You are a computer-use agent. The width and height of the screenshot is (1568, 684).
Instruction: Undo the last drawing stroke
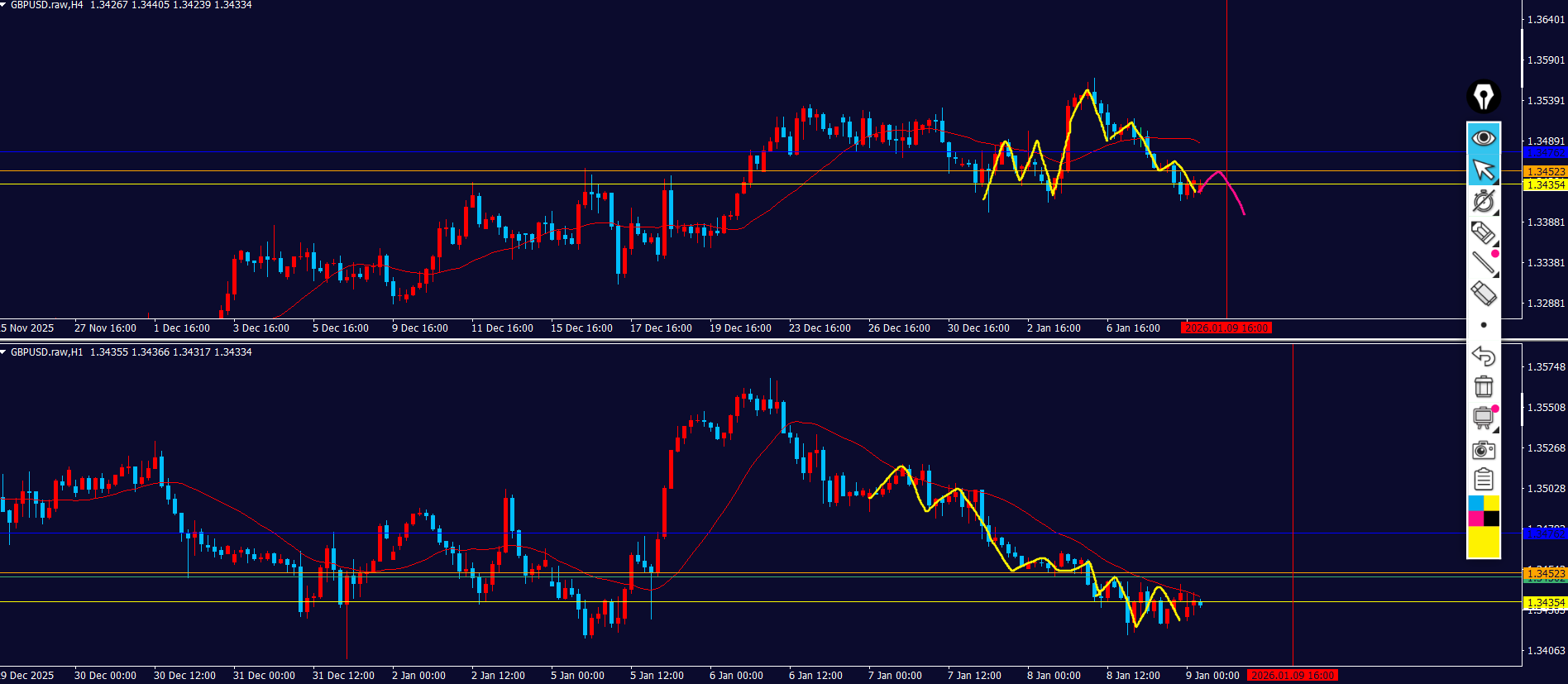(x=1484, y=356)
